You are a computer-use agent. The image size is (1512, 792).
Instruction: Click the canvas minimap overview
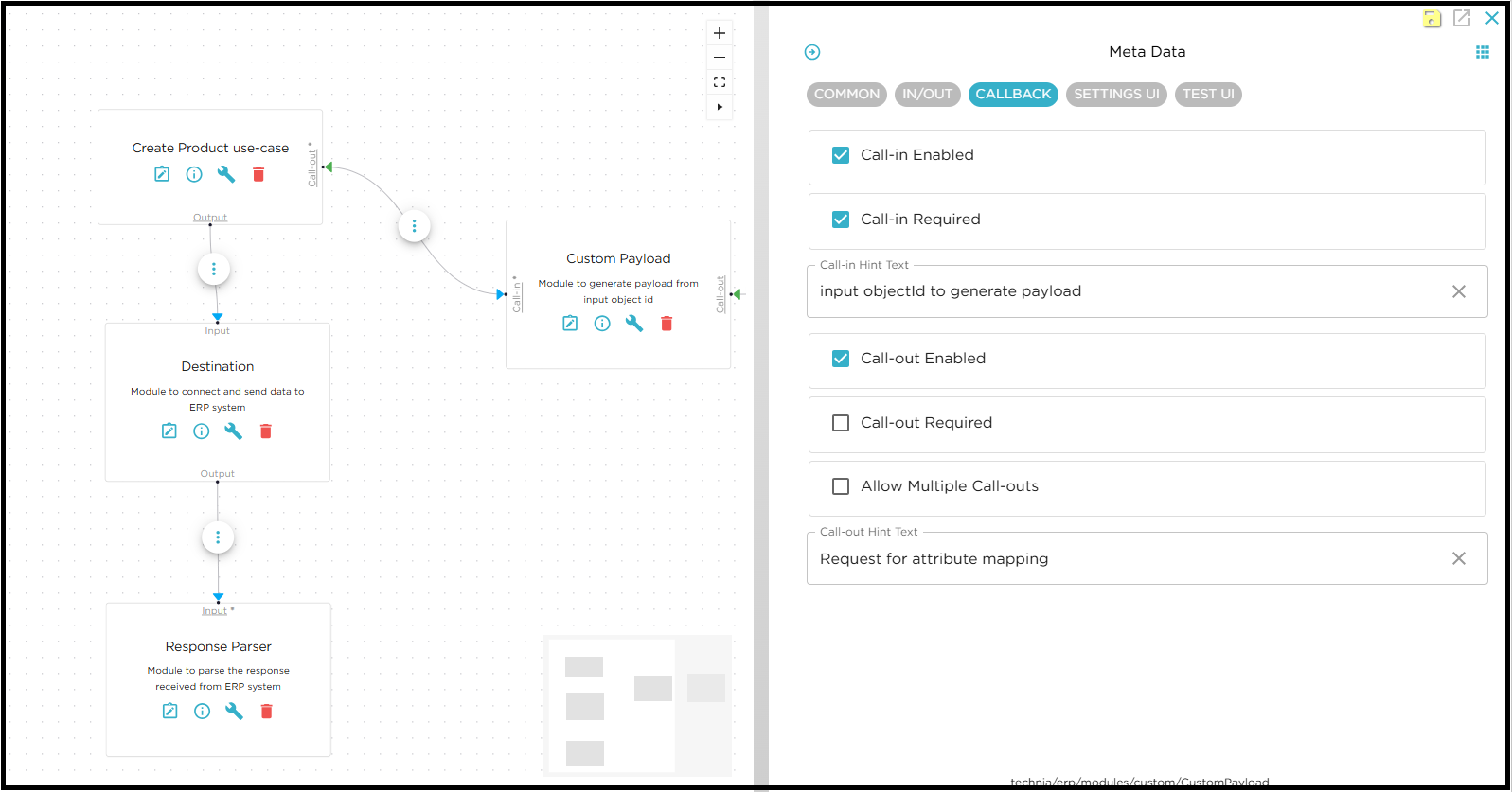(637, 705)
